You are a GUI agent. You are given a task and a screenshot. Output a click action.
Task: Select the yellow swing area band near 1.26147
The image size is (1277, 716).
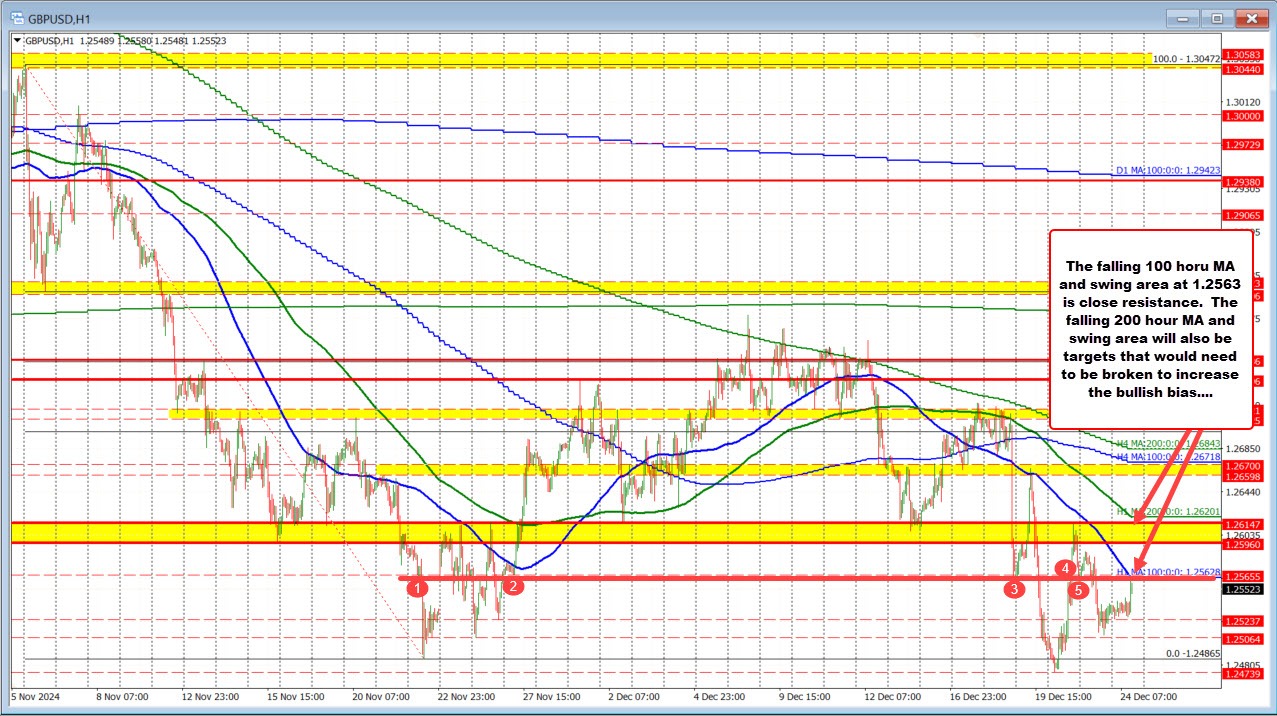click(x=600, y=532)
